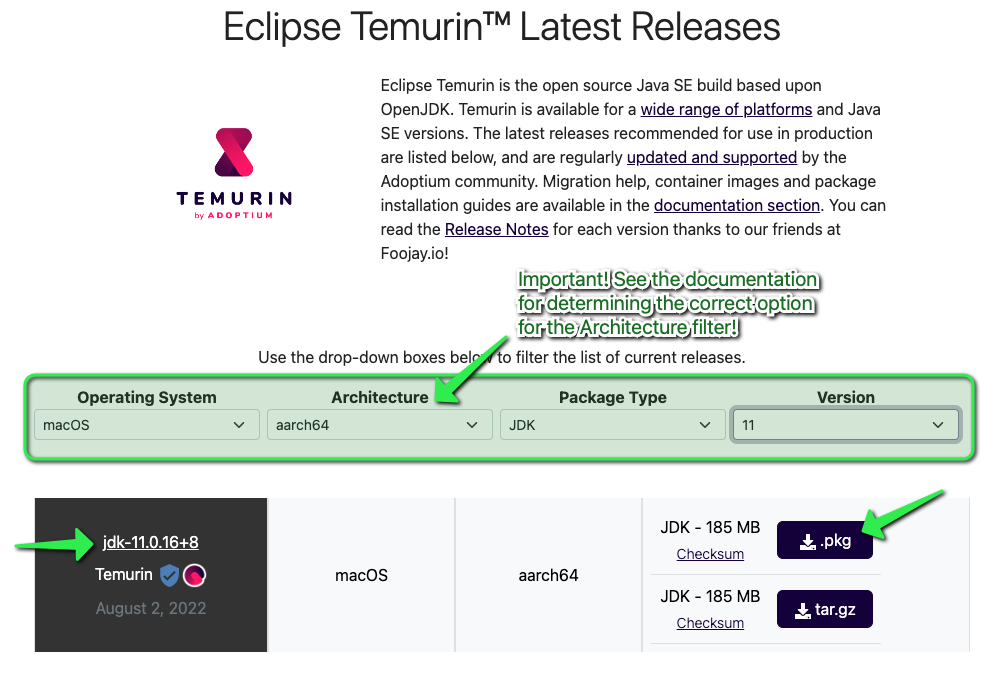Download the .pkg installer
The image size is (1000, 676).
point(824,541)
